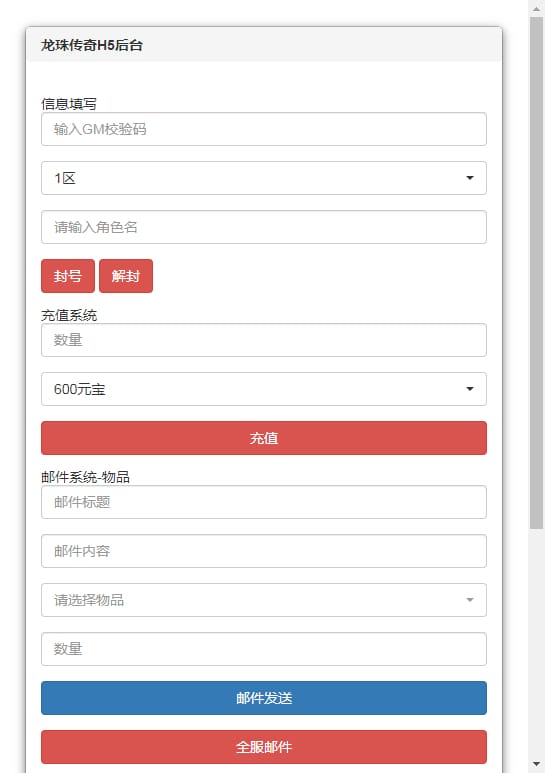545x773 pixels.
Task: Click the mail item 数量 quantity field
Action: pos(264,649)
